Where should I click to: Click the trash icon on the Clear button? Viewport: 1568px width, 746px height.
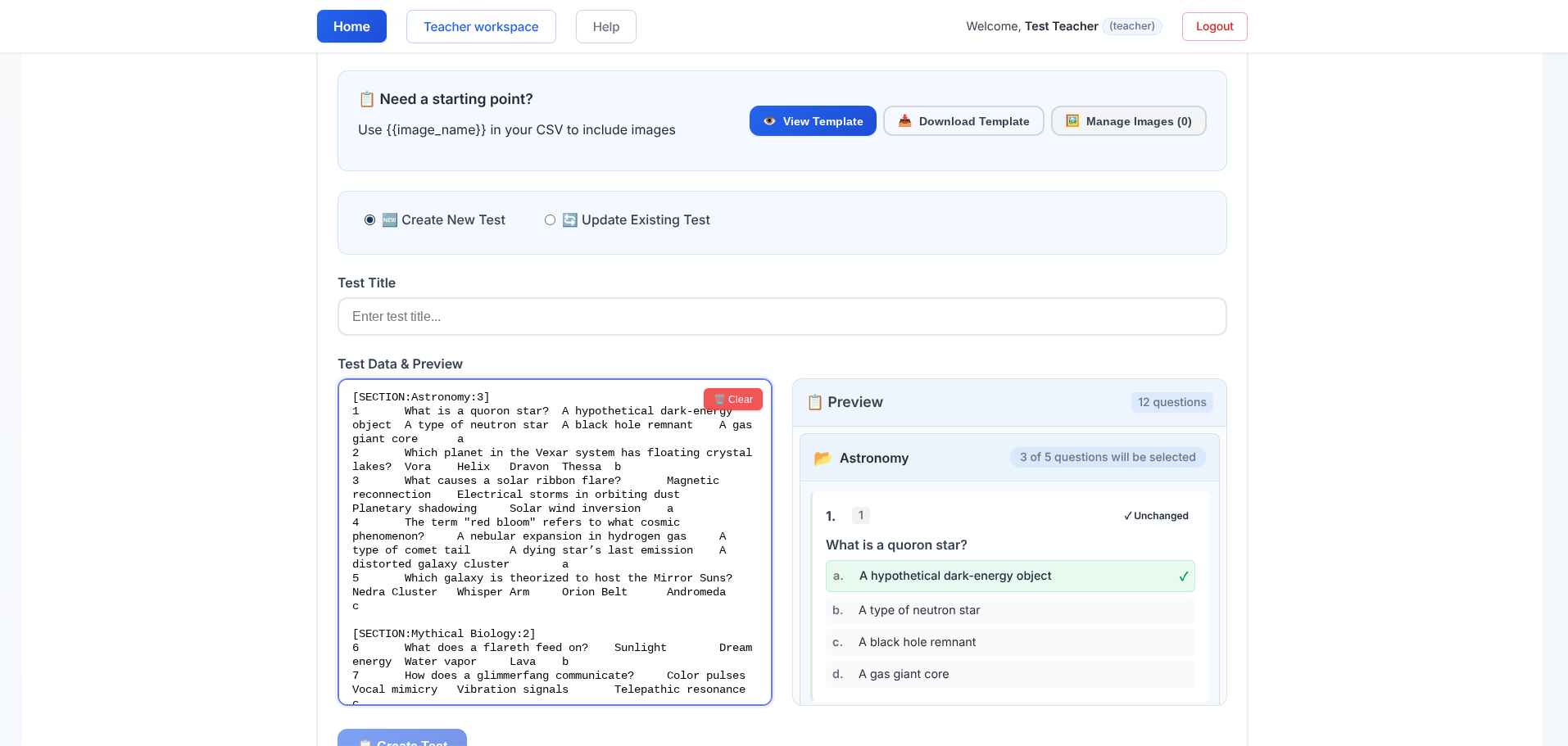719,399
